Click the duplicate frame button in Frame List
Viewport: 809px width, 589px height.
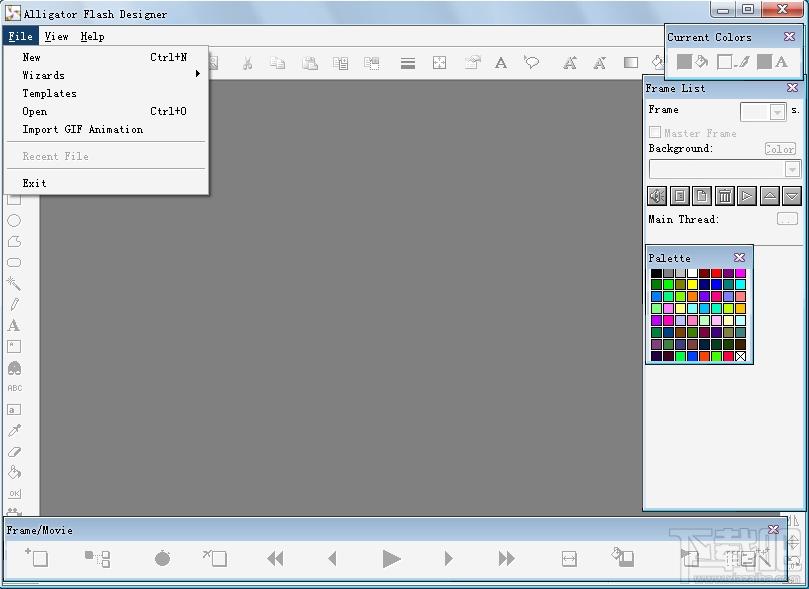(702, 196)
